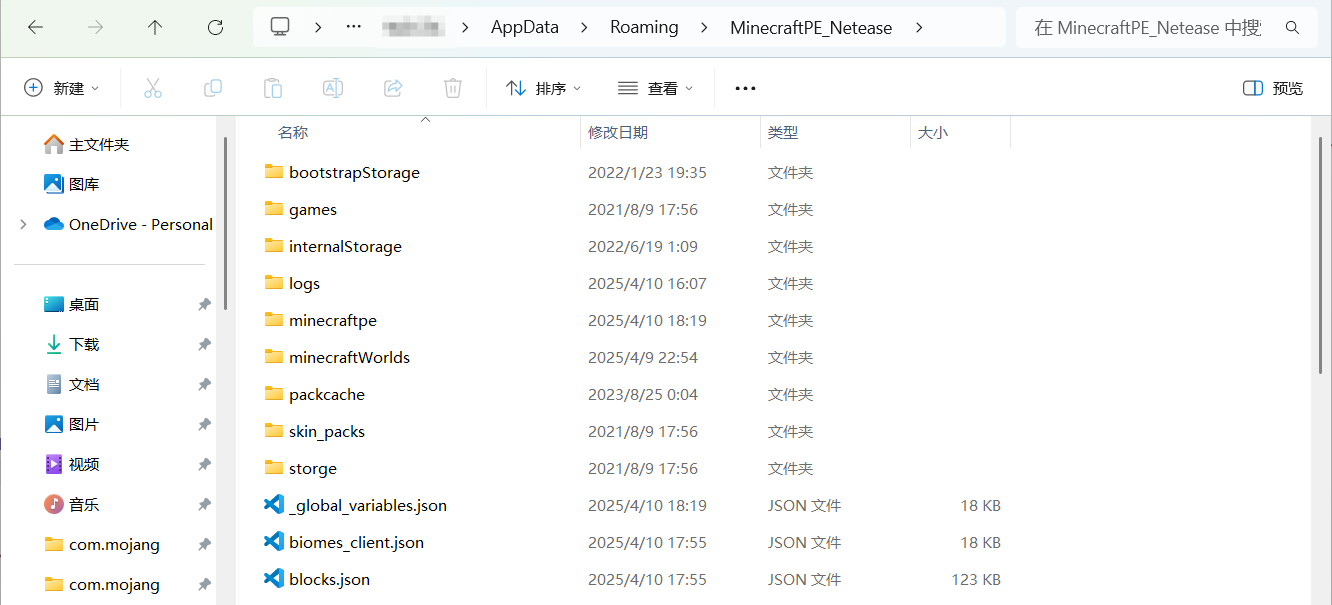Click the forward navigation arrow
This screenshot has width=1332, height=605.
[x=95, y=28]
